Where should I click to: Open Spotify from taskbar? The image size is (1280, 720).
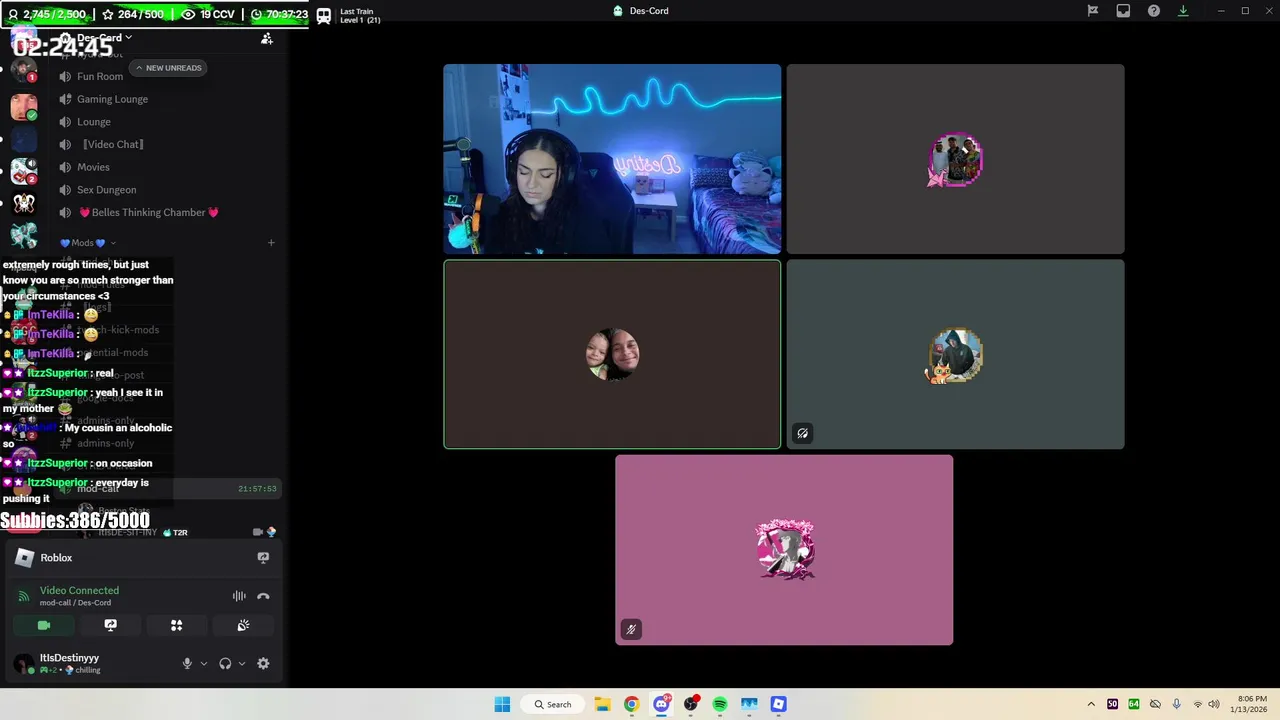point(720,704)
